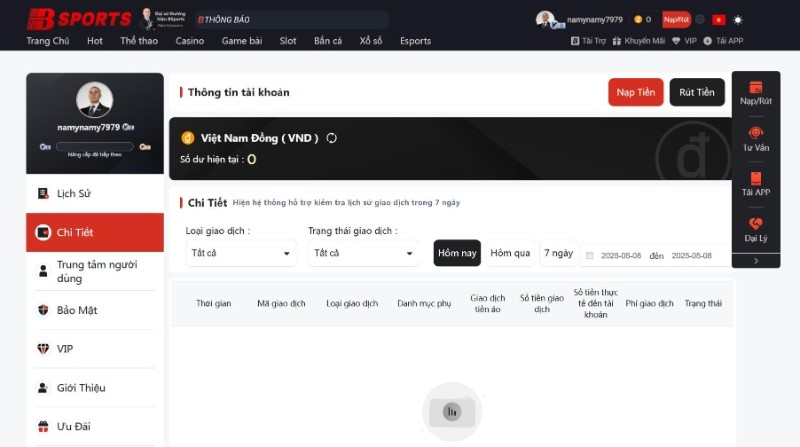This screenshot has height=447, width=800.
Task: Click the VIP level upgrade progress bar
Action: [x=95, y=146]
